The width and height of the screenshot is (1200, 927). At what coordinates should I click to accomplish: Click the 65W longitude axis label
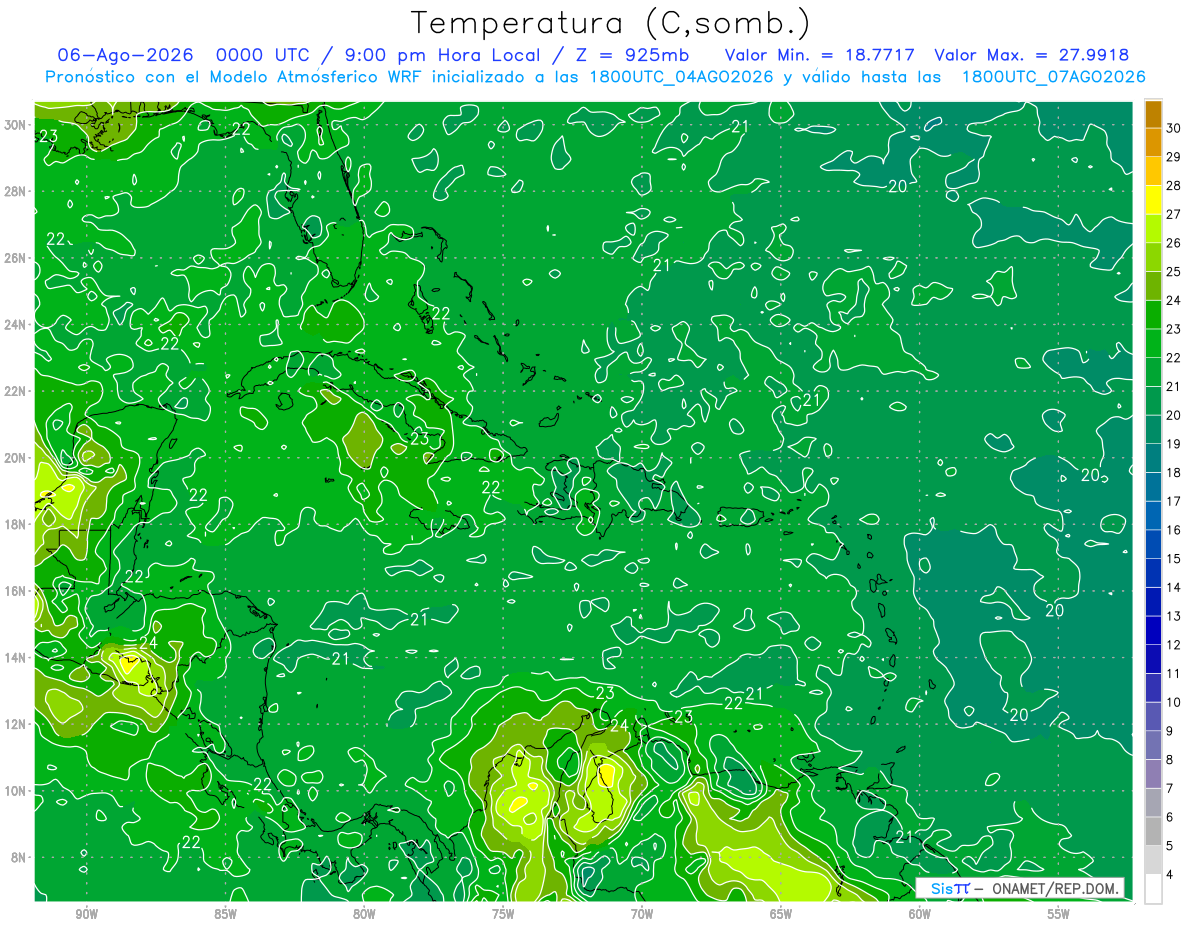coord(781,914)
